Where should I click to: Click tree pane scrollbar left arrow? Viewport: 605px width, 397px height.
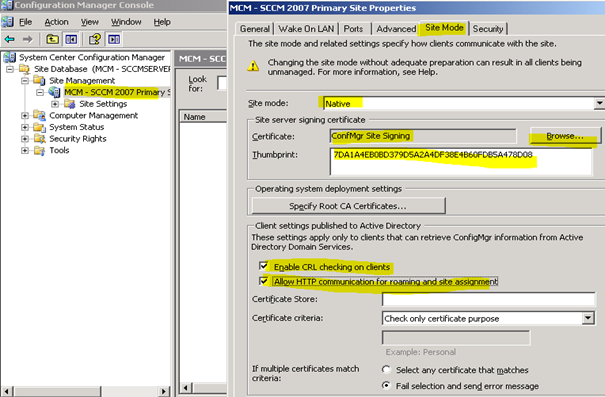(x=6, y=391)
